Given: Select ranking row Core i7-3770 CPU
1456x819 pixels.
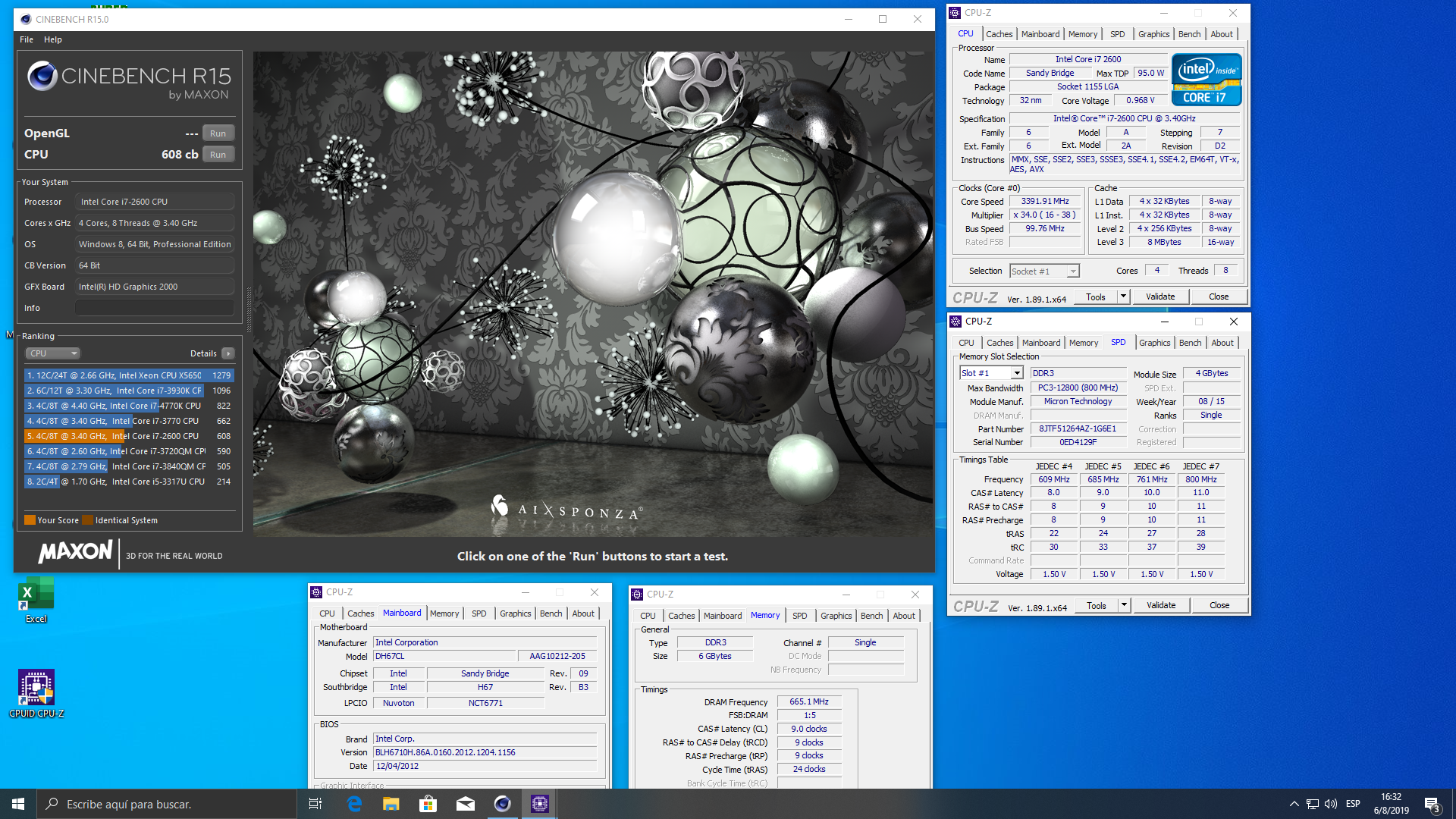Looking at the screenshot, I should point(129,421).
